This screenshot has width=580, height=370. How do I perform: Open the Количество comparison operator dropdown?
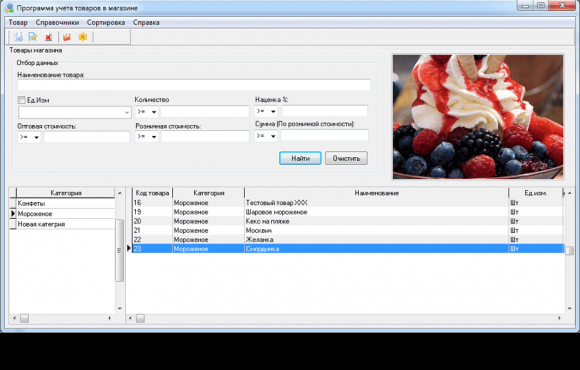146,111
